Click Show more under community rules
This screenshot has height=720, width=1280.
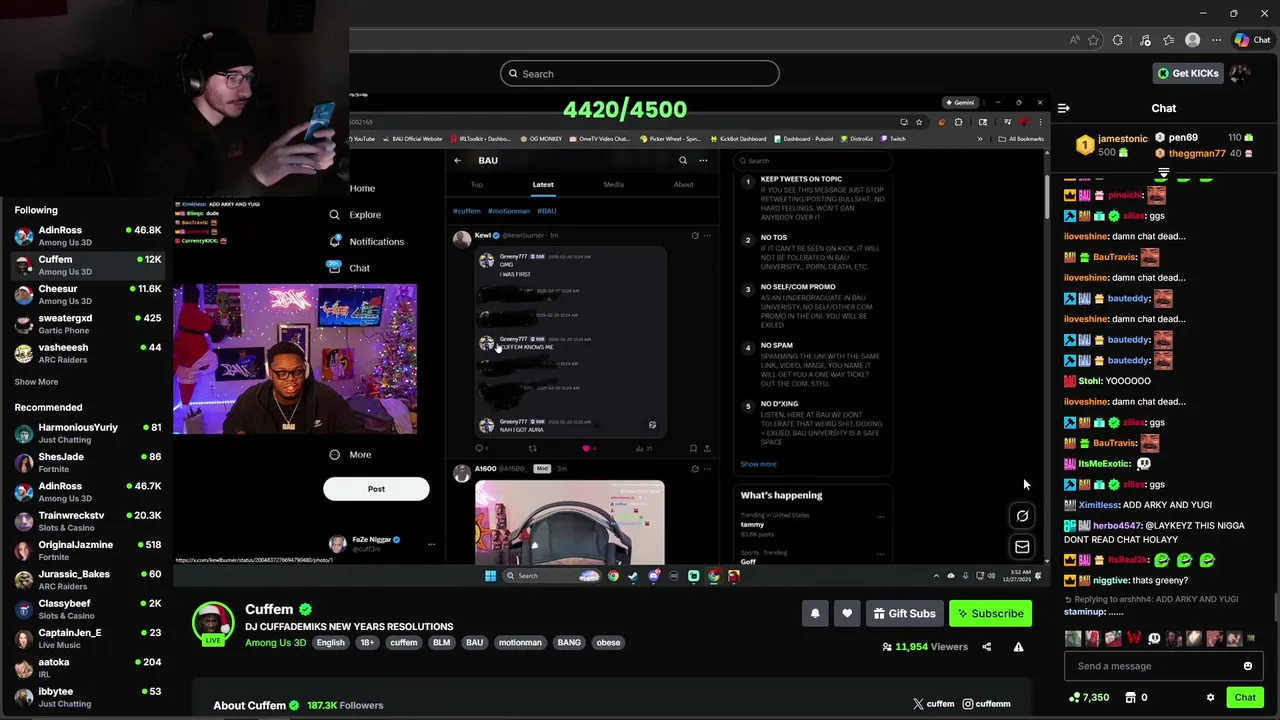(758, 464)
